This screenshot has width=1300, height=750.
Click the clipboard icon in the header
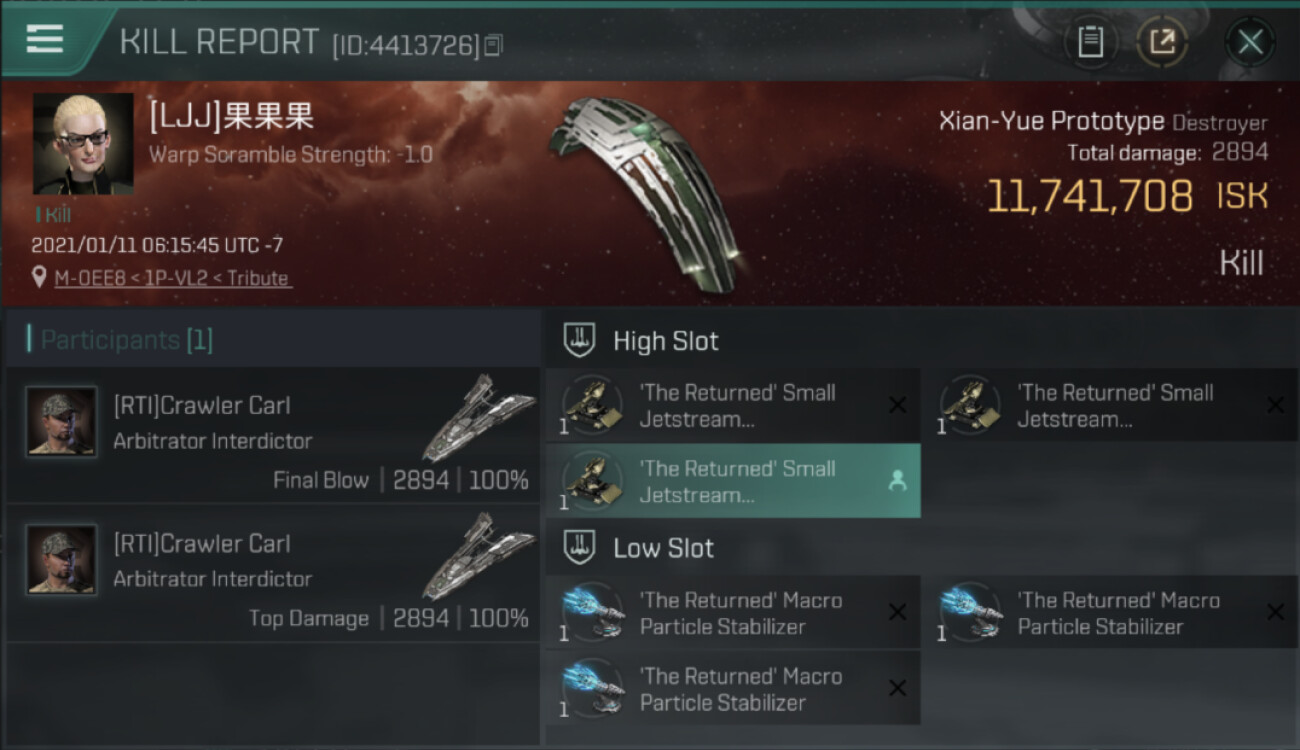[1090, 42]
